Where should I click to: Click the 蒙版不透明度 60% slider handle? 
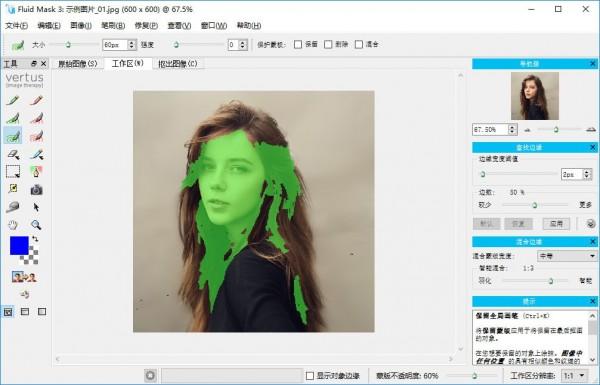[474, 376]
